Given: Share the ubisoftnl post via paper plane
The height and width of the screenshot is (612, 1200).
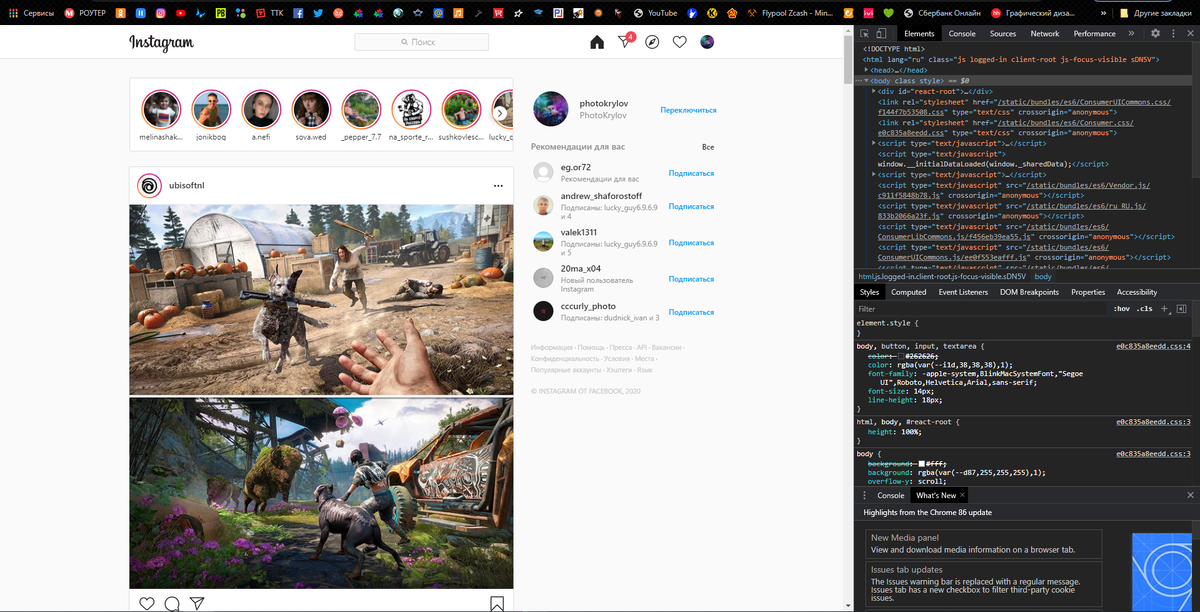Looking at the screenshot, I should tap(197, 604).
